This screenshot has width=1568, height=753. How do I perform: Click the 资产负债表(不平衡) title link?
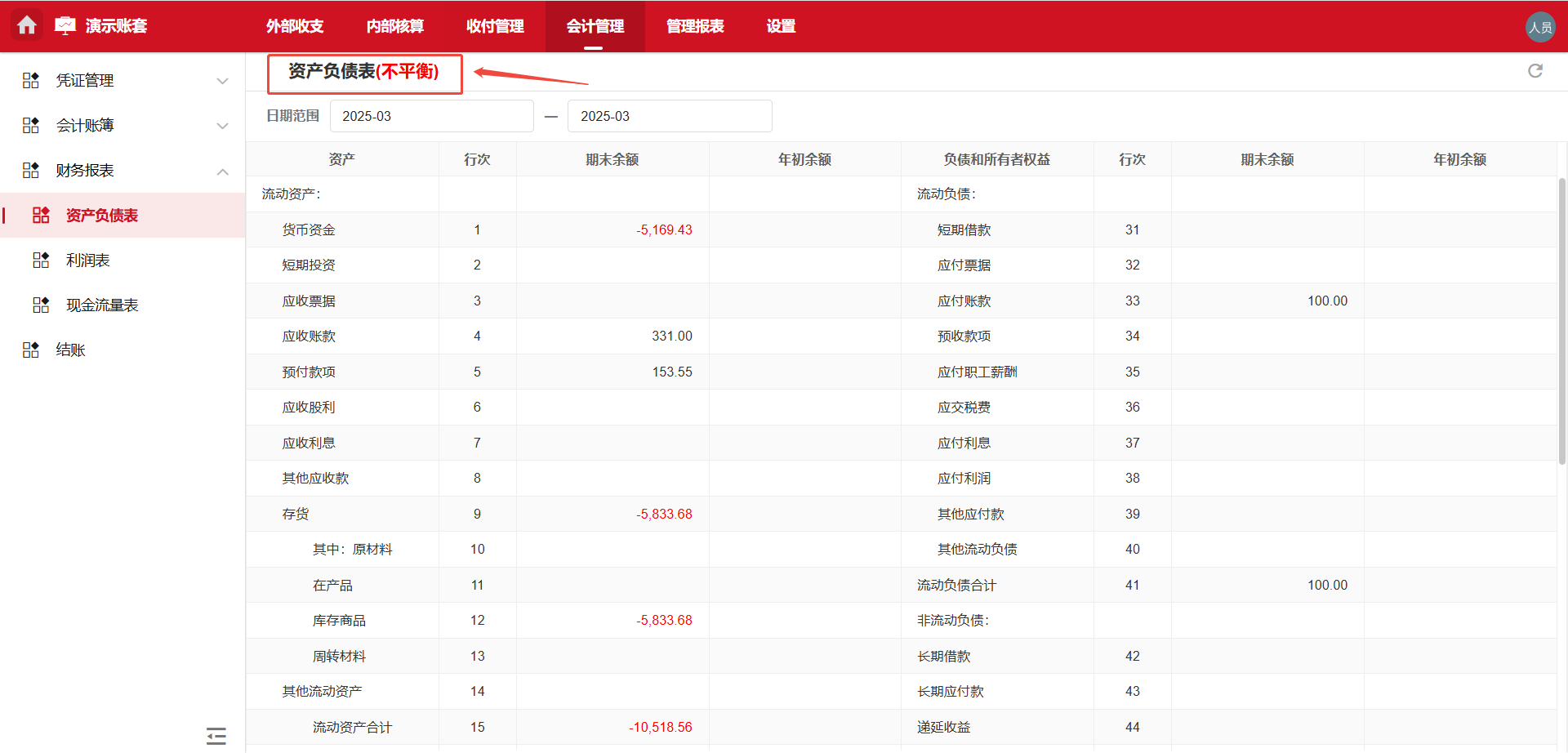click(x=364, y=74)
